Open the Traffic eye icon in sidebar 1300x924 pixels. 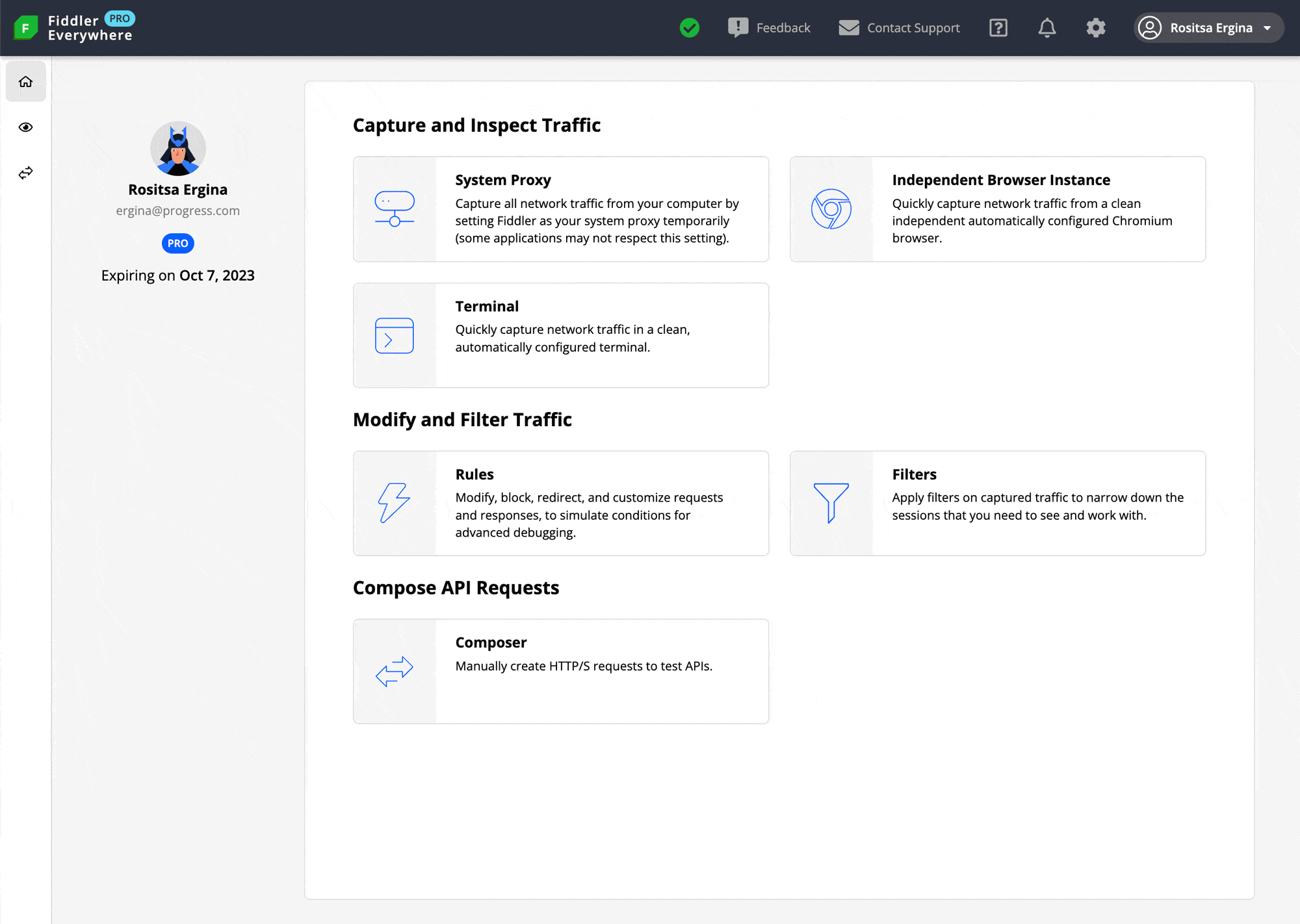click(26, 127)
